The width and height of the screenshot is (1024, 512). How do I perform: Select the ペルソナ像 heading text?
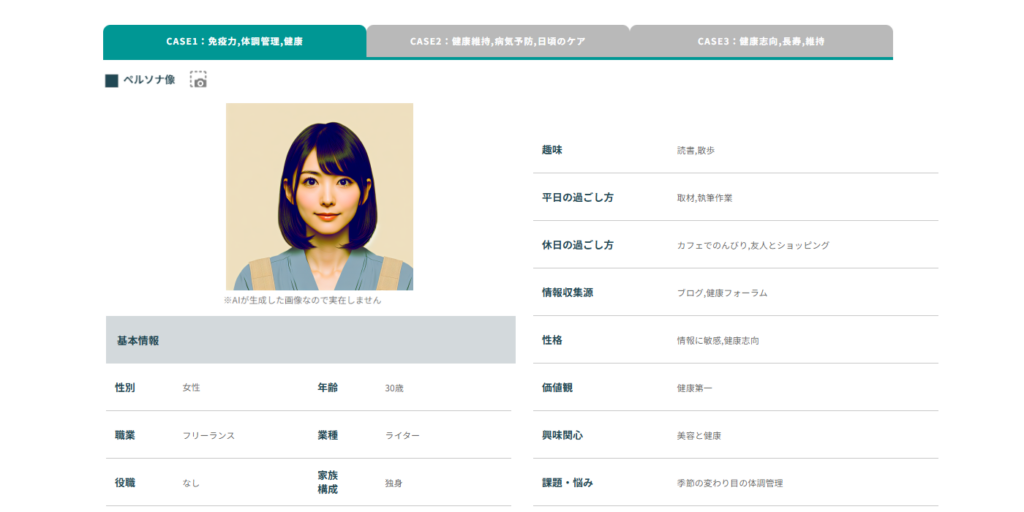(x=149, y=80)
